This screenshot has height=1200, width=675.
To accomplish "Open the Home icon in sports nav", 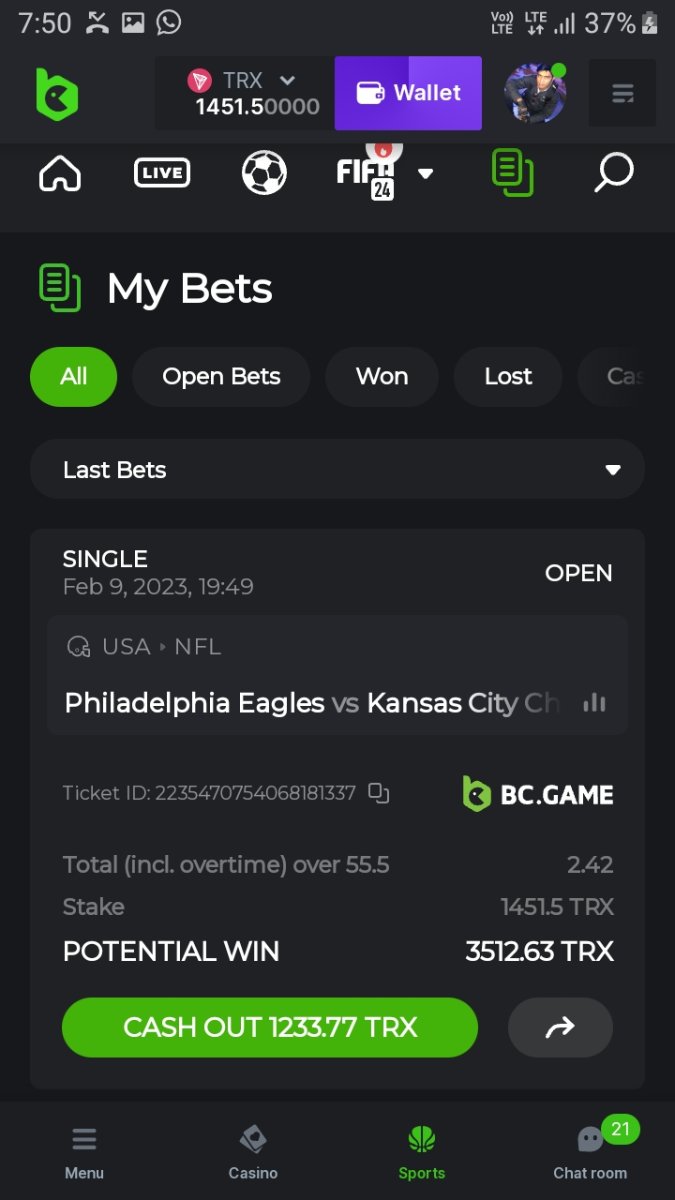I will pyautogui.click(x=60, y=173).
